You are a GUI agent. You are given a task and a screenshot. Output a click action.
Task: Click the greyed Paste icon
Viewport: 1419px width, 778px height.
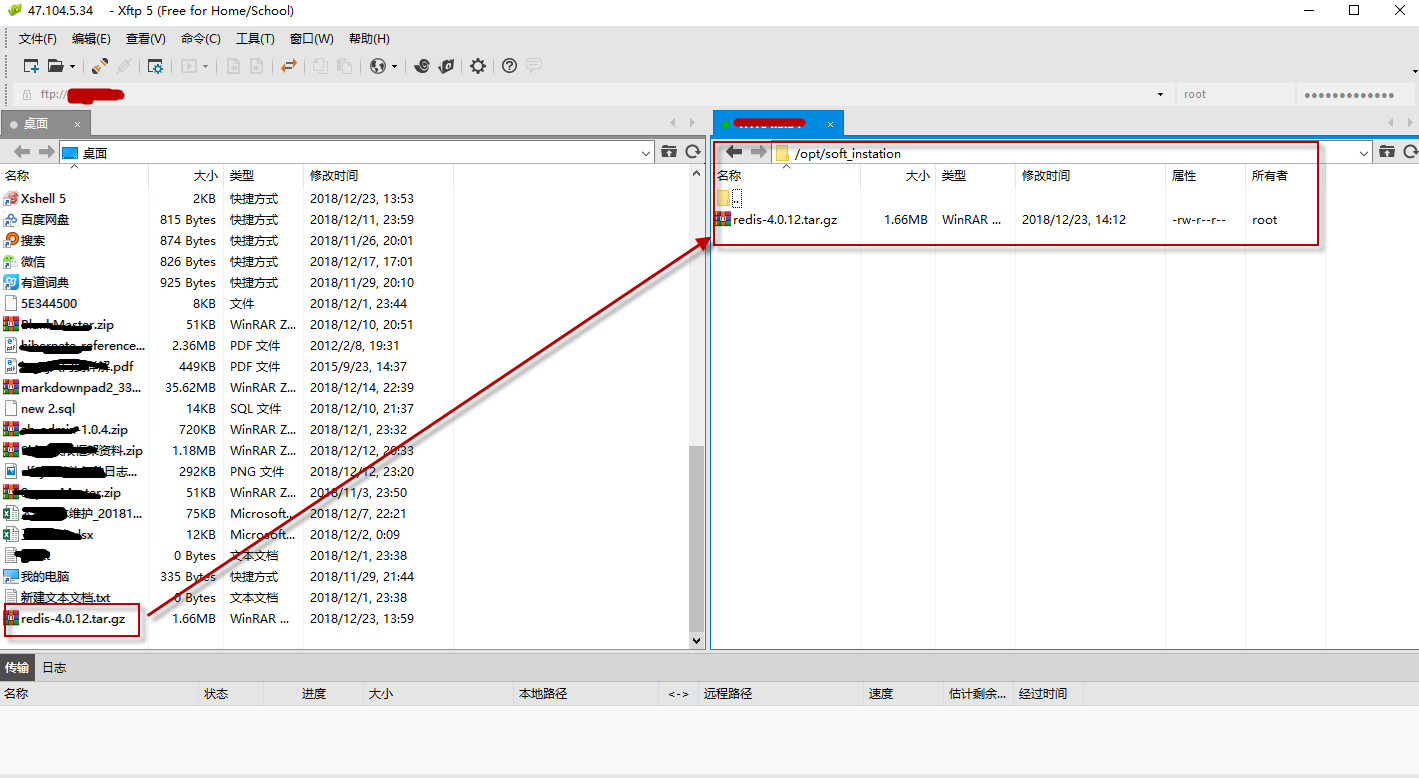click(x=344, y=66)
